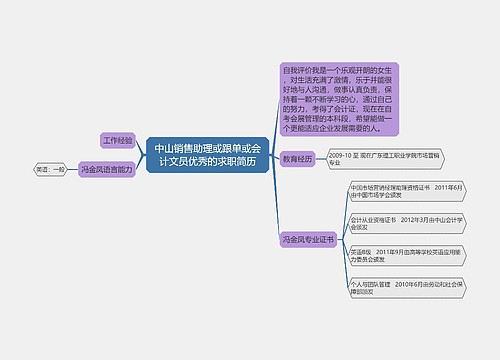The height and width of the screenshot is (360, 500).
Task: Open the 教育经历 node
Action: click(x=297, y=159)
